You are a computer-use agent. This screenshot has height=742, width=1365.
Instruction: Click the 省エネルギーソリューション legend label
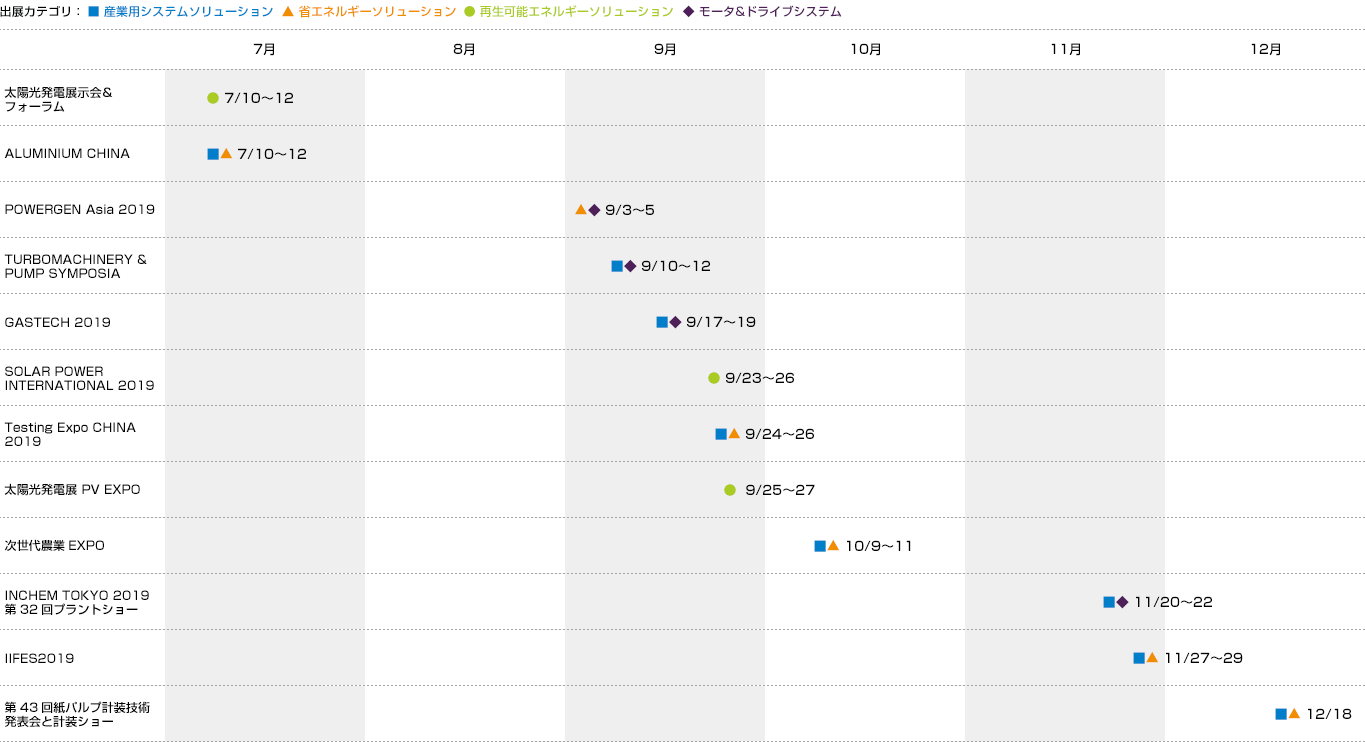pyautogui.click(x=377, y=12)
